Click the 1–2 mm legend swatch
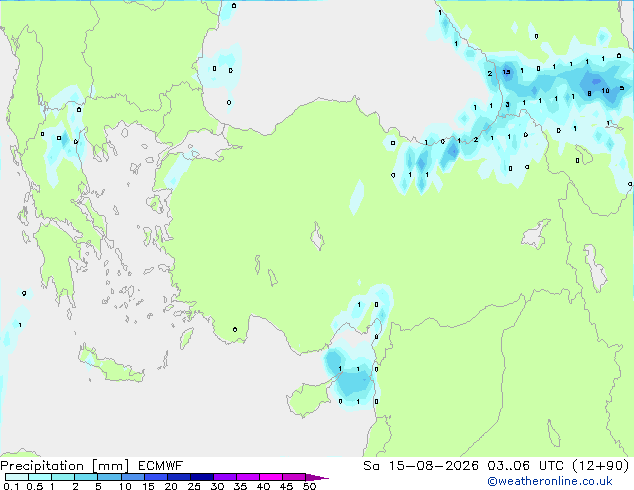This screenshot has height=490, width=634. pyautogui.click(x=63, y=477)
